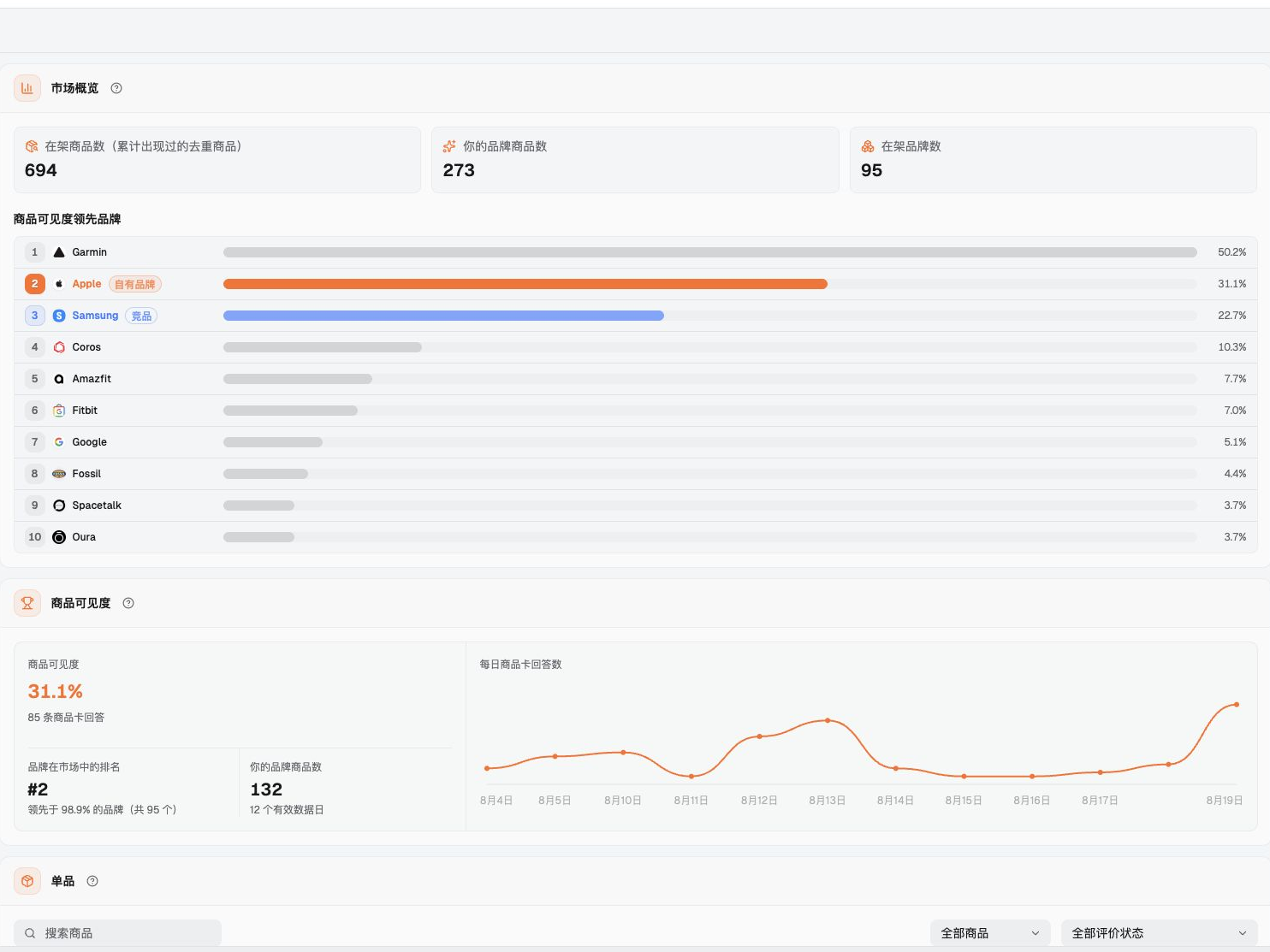Click the orange Apple visibility bar
Viewport: 1270px width, 952px height.
525,284
